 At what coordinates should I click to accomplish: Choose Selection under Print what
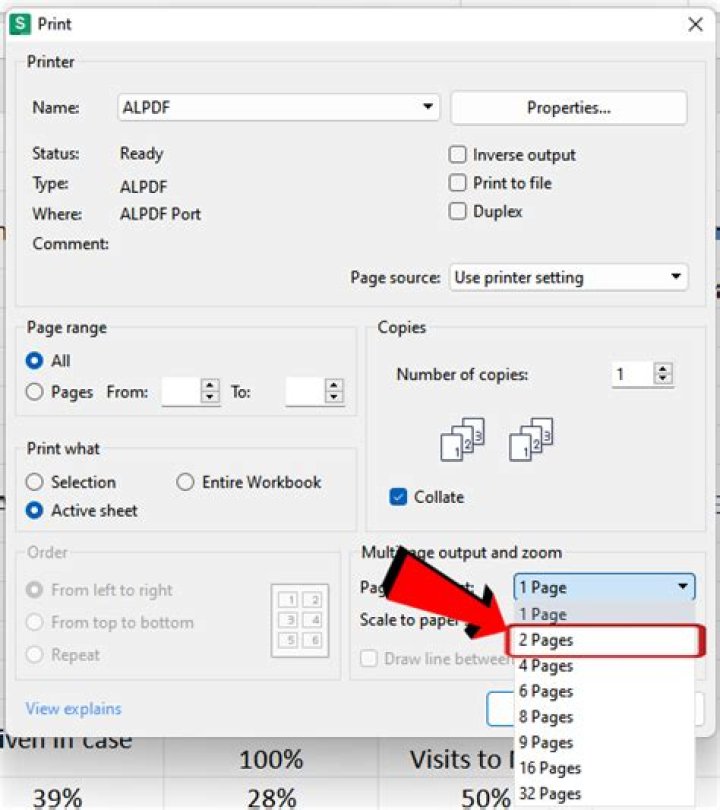click(x=35, y=482)
